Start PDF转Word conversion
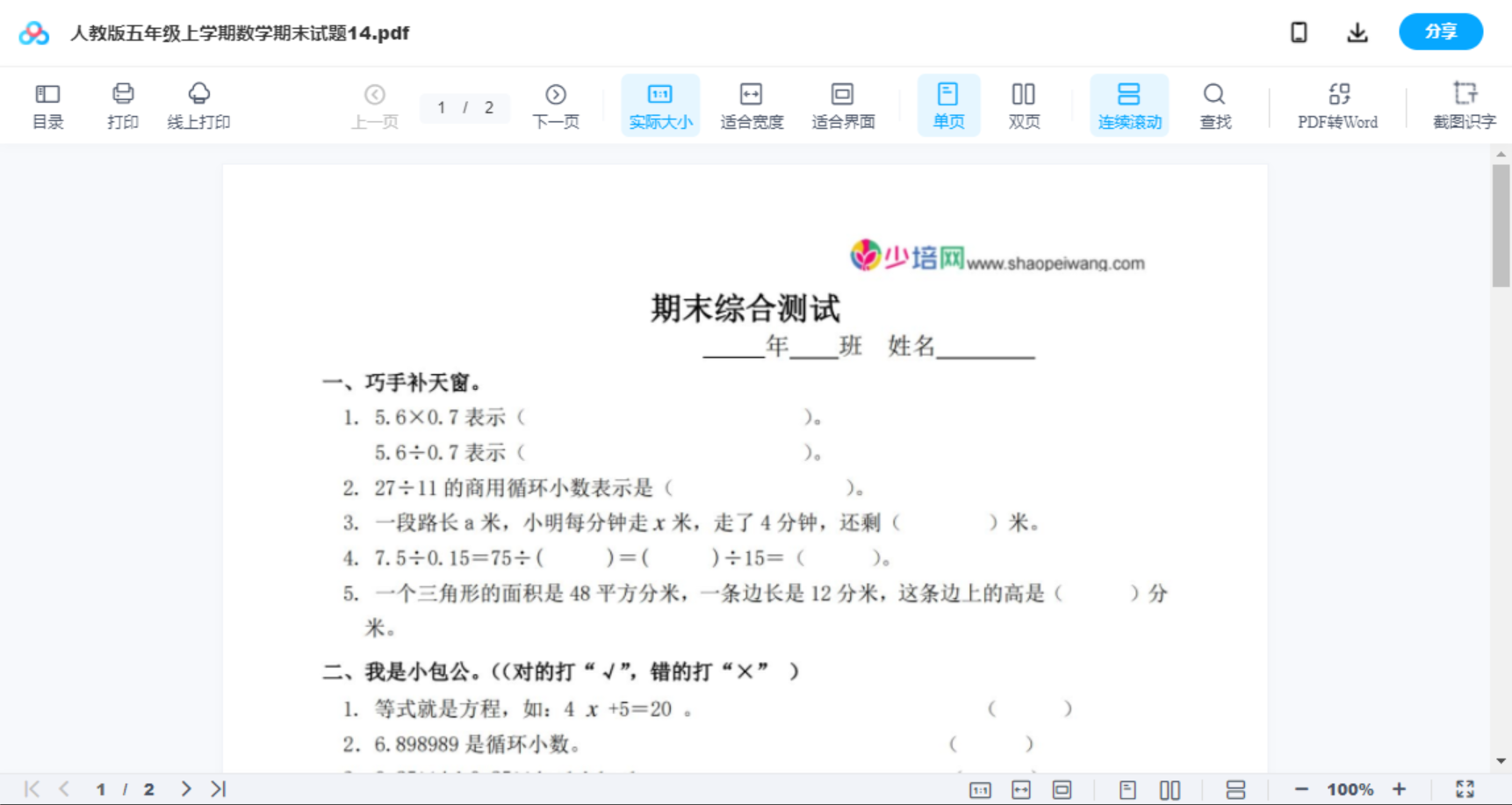 click(1336, 104)
